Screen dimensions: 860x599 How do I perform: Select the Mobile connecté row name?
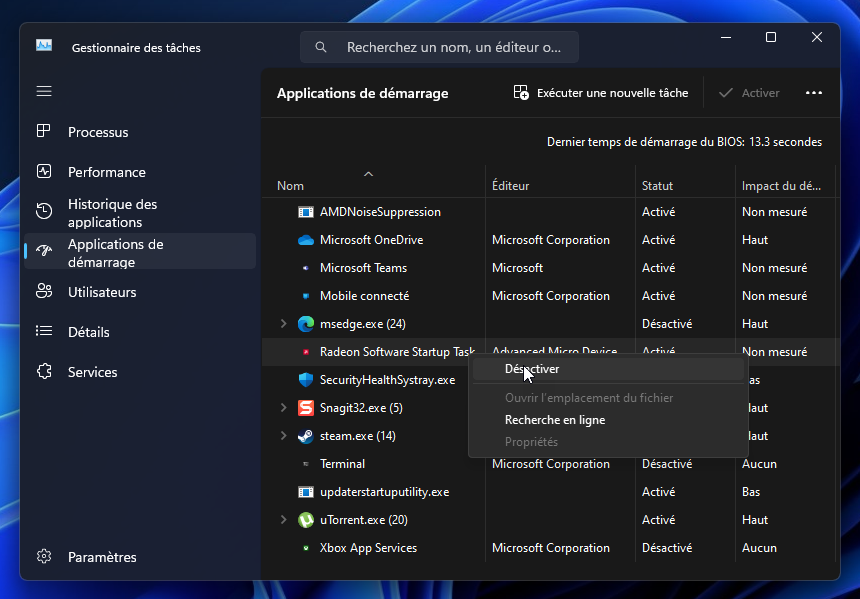pos(364,296)
